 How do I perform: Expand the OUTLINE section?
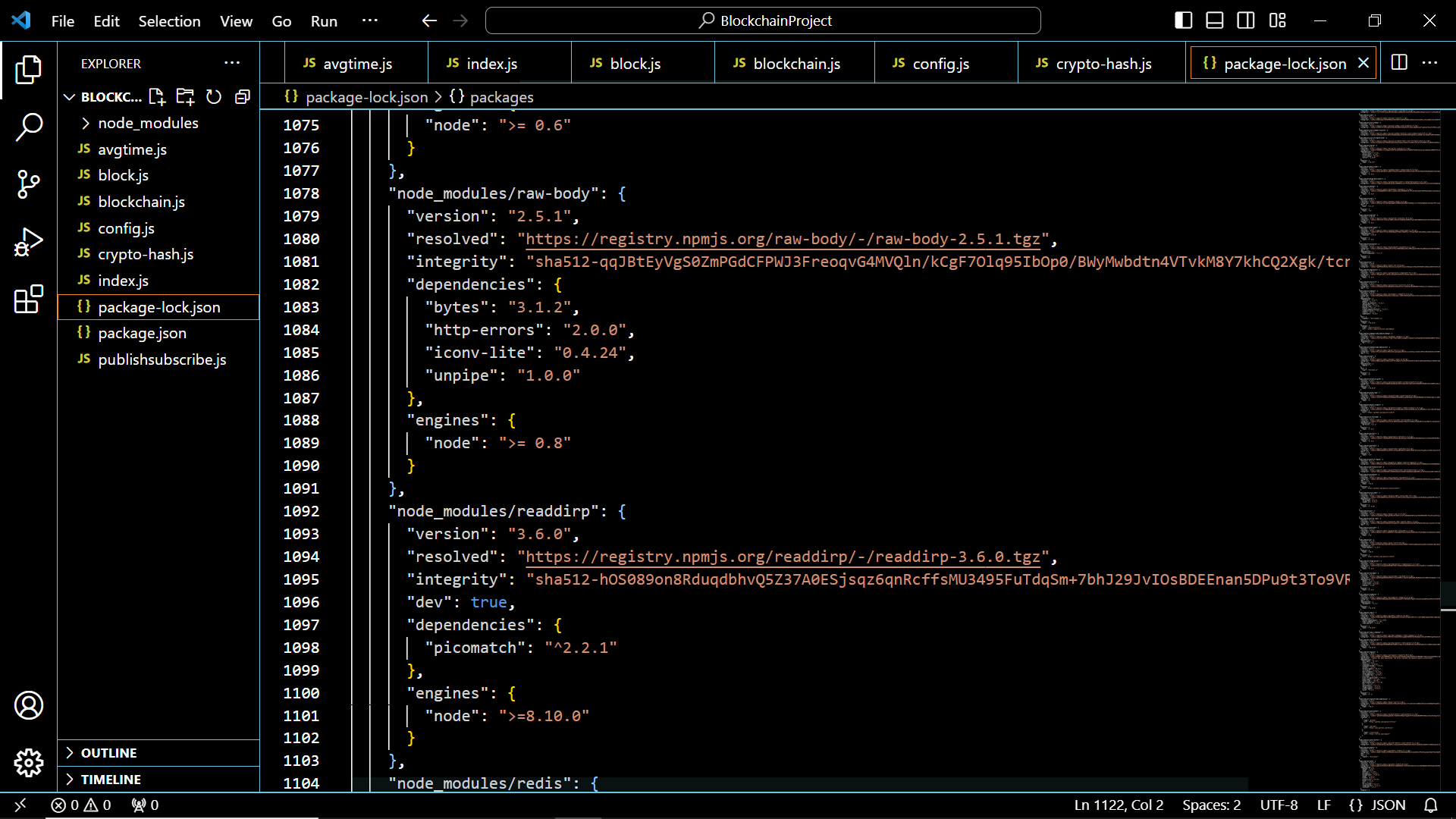tap(109, 753)
